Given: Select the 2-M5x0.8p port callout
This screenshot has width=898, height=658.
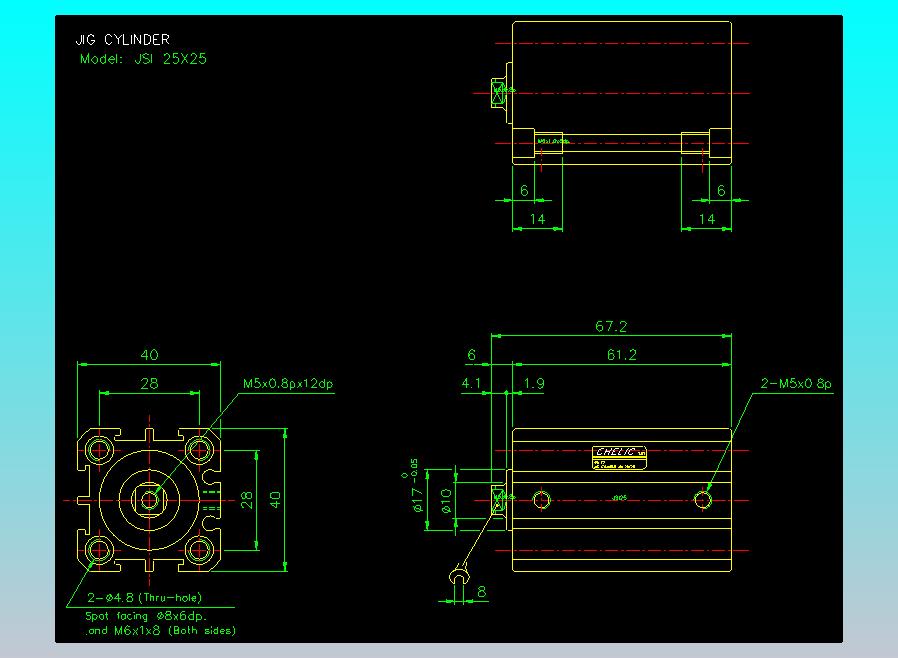Looking at the screenshot, I should point(796,383).
